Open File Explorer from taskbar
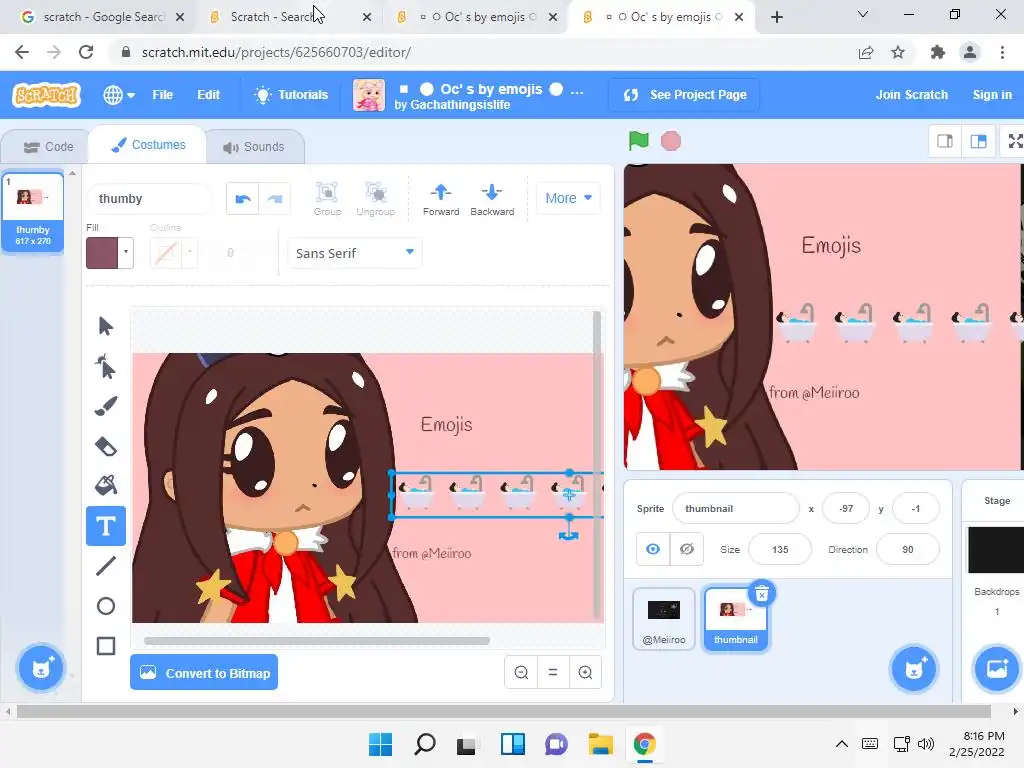The width and height of the screenshot is (1024, 768). 600,744
